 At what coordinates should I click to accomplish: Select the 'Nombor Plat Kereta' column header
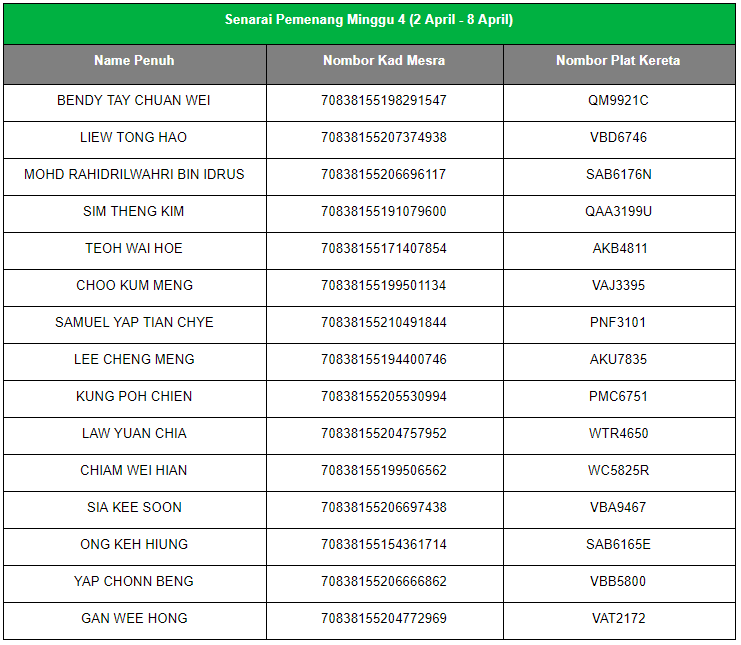[618, 61]
